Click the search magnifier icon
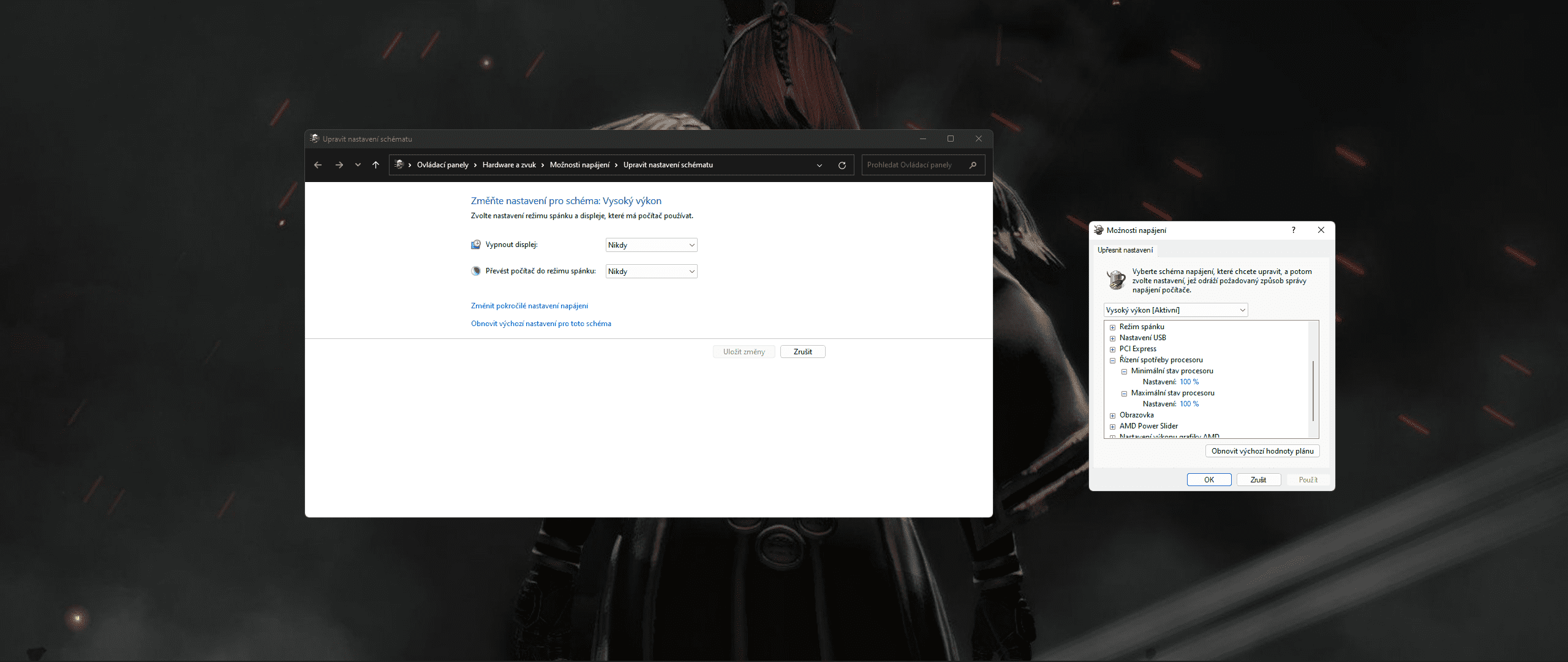 pos(973,165)
